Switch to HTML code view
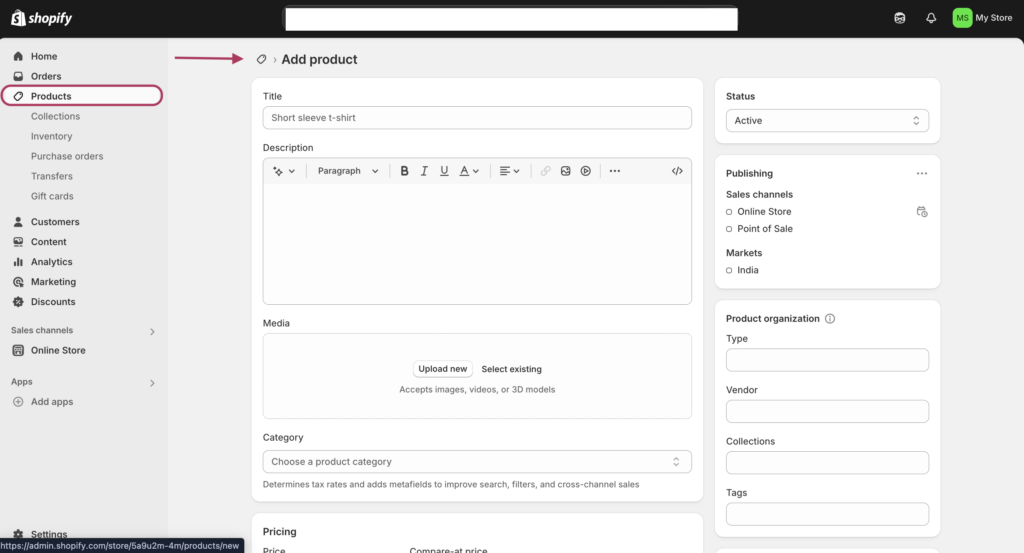1024x553 pixels. coord(677,171)
